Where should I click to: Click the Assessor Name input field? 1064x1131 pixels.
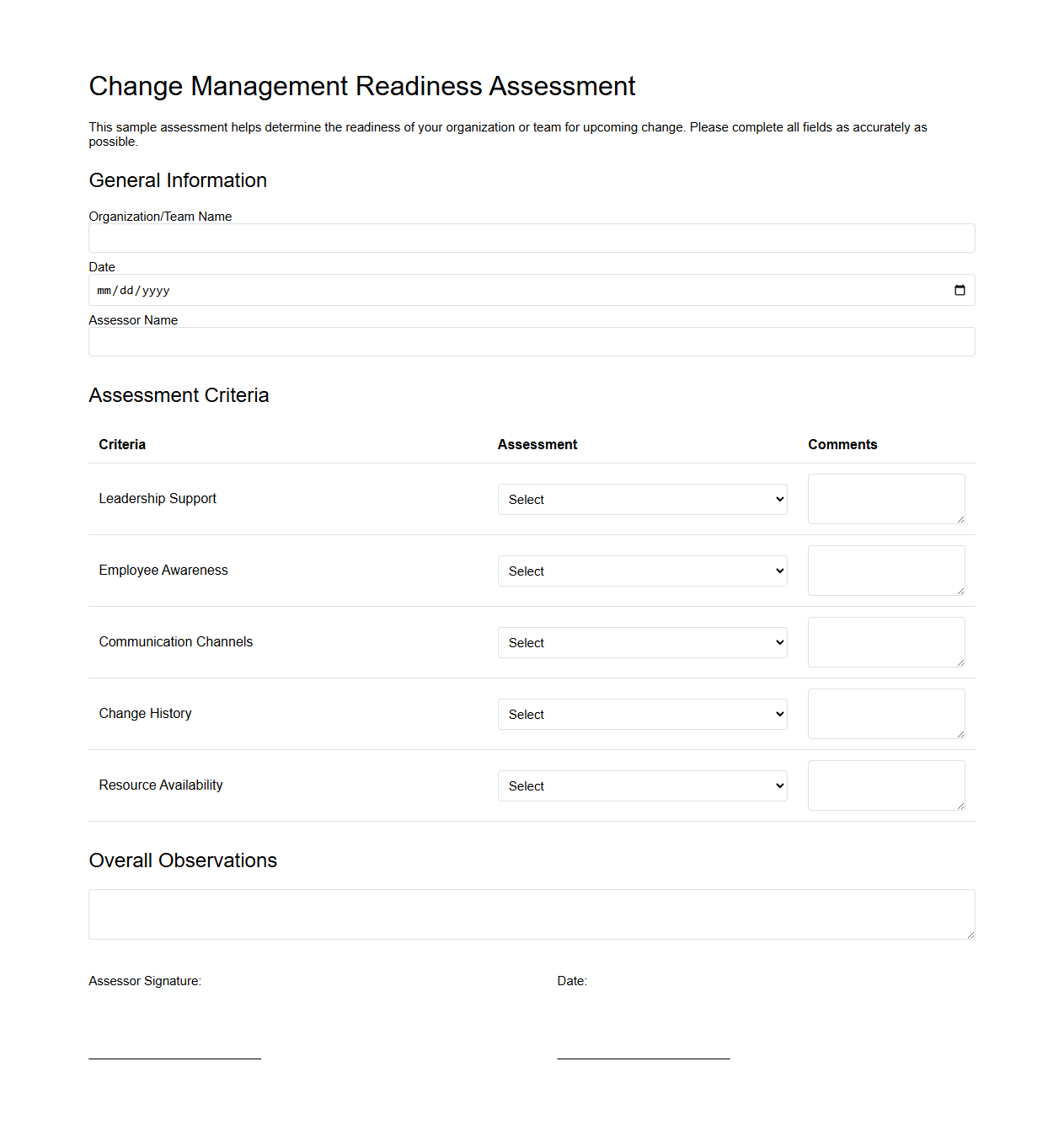(532, 341)
